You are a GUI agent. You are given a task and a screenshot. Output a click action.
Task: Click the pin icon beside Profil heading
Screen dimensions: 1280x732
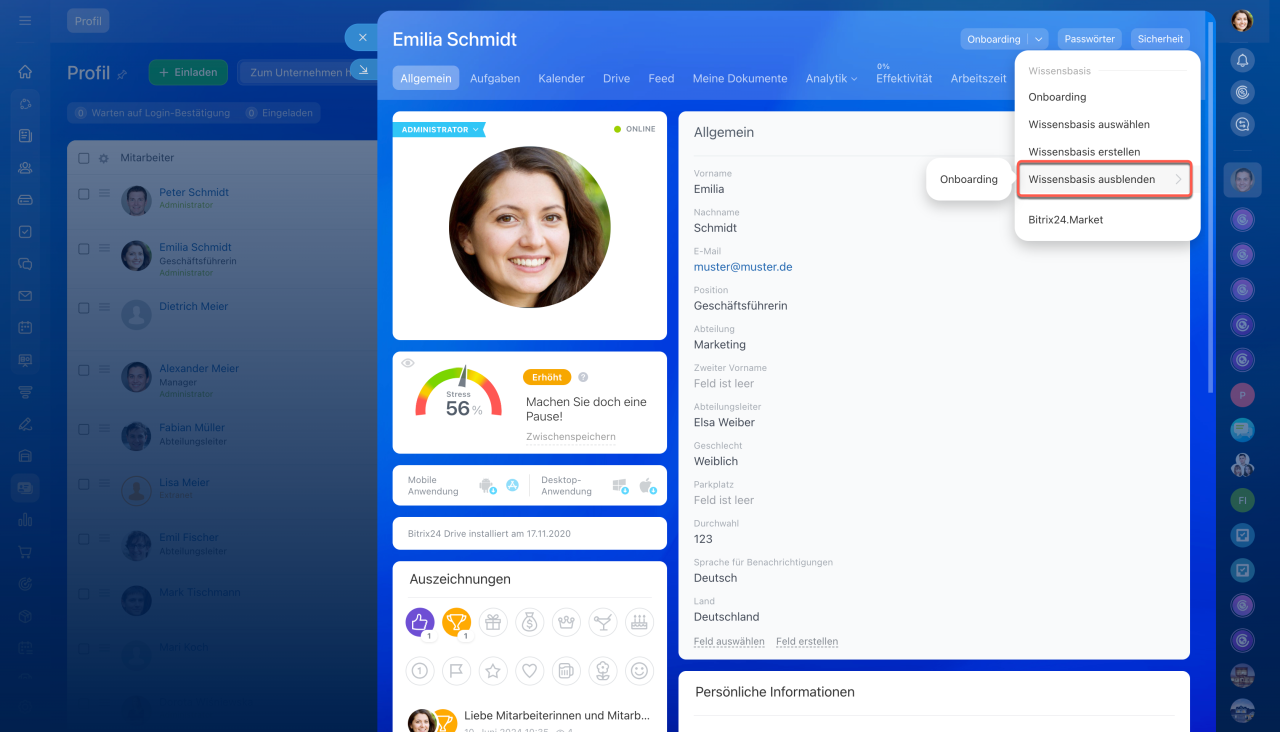tap(122, 74)
